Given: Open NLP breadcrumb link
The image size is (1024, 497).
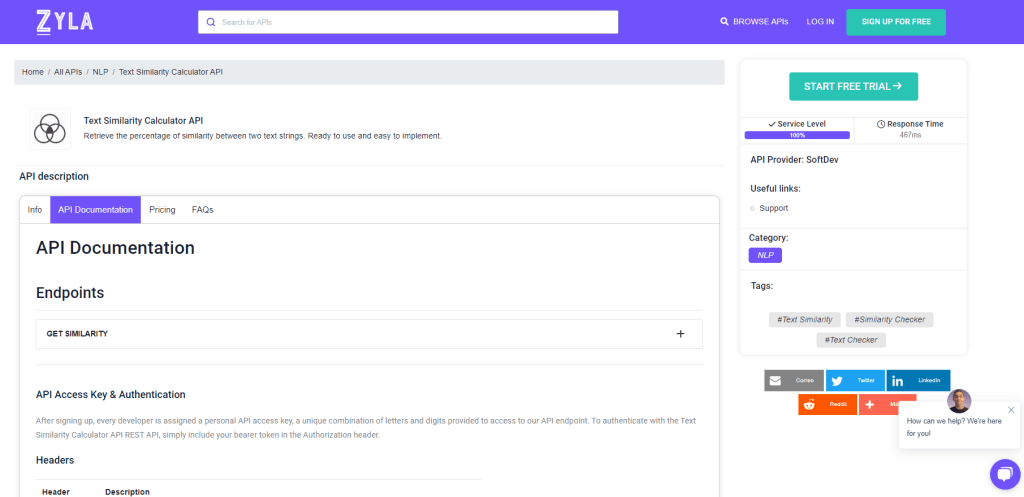Looking at the screenshot, I should click(101, 72).
